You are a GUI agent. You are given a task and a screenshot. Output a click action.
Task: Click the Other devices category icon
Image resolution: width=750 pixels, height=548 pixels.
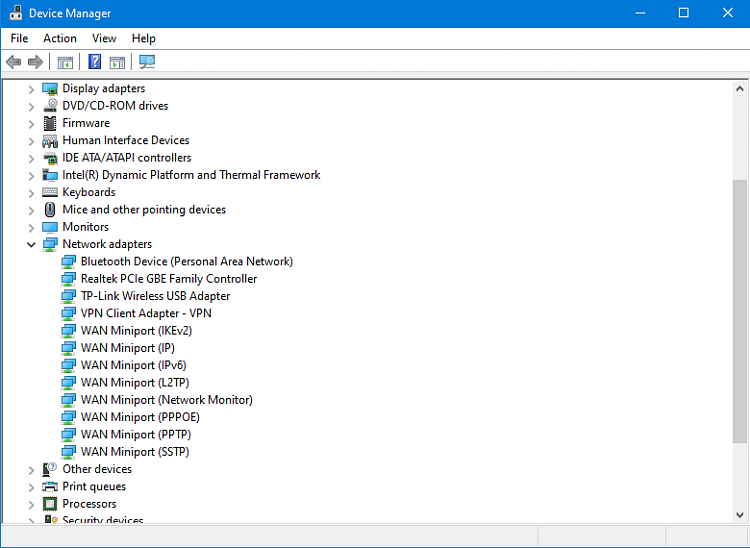coord(50,469)
